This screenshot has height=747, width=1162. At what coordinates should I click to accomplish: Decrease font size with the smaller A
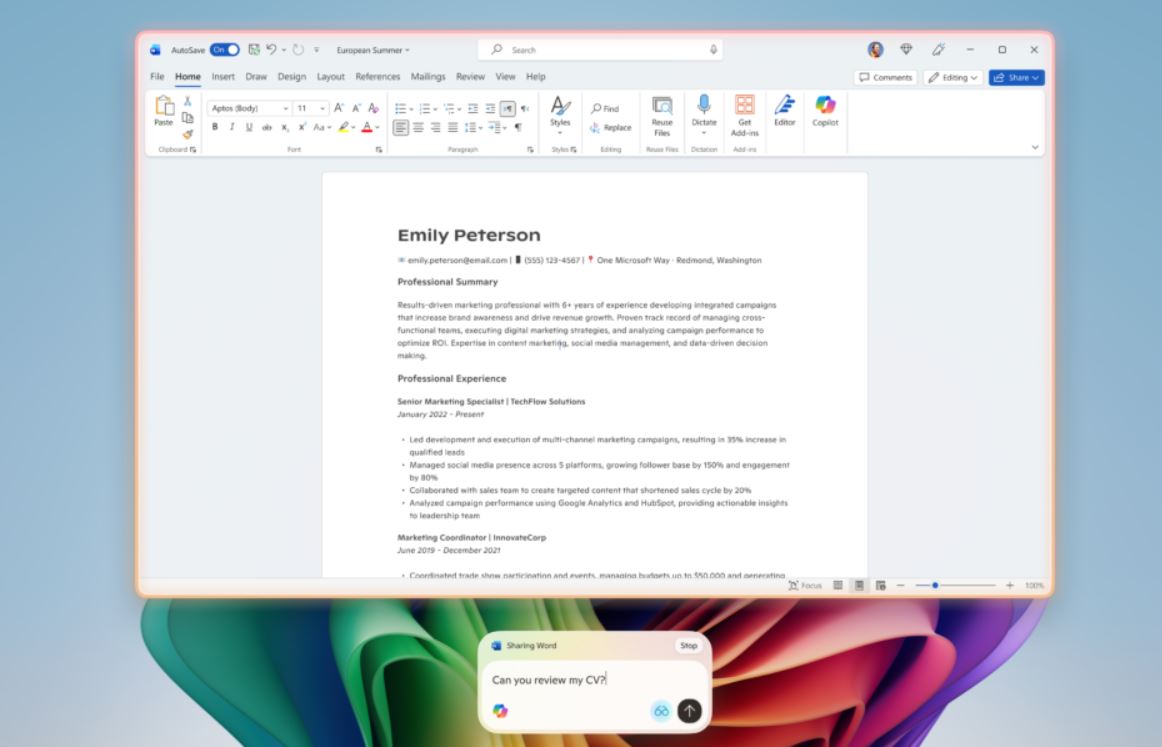click(x=356, y=108)
